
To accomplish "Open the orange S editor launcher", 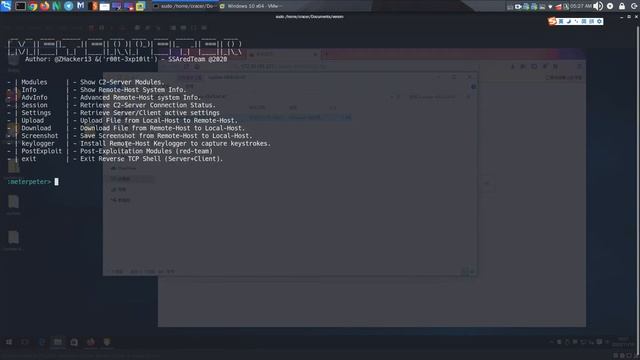I will [x=93, y=6].
